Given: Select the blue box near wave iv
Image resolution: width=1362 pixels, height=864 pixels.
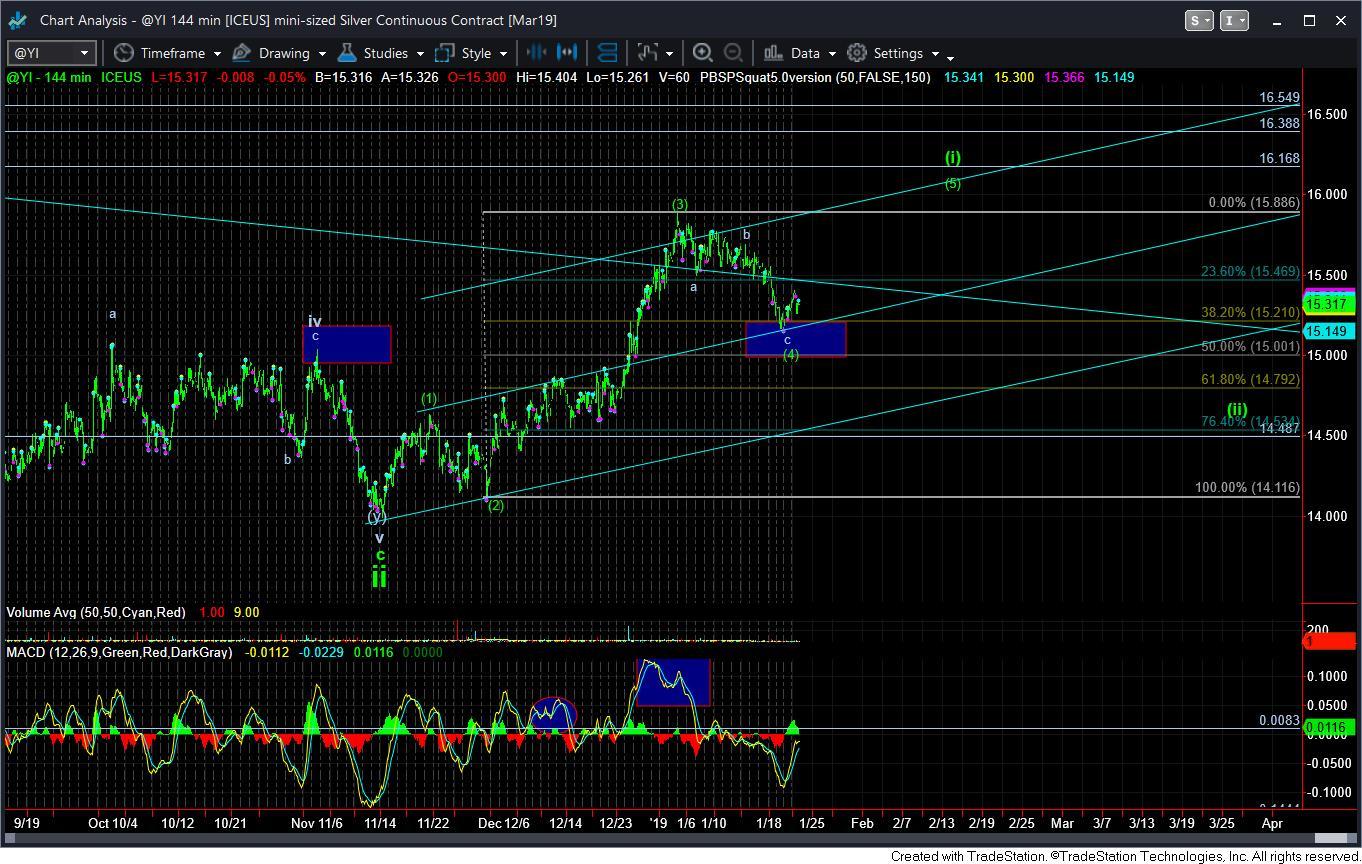Looking at the screenshot, I should [347, 344].
